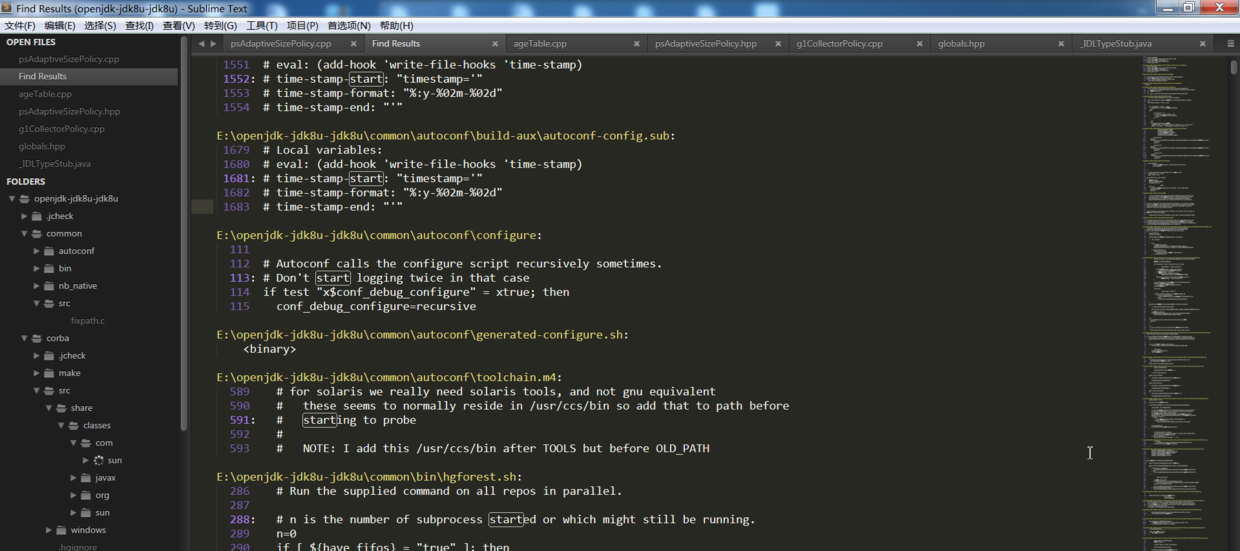Open the 工具(T) menu
Screen dimensions: 1240x551
[262, 25]
